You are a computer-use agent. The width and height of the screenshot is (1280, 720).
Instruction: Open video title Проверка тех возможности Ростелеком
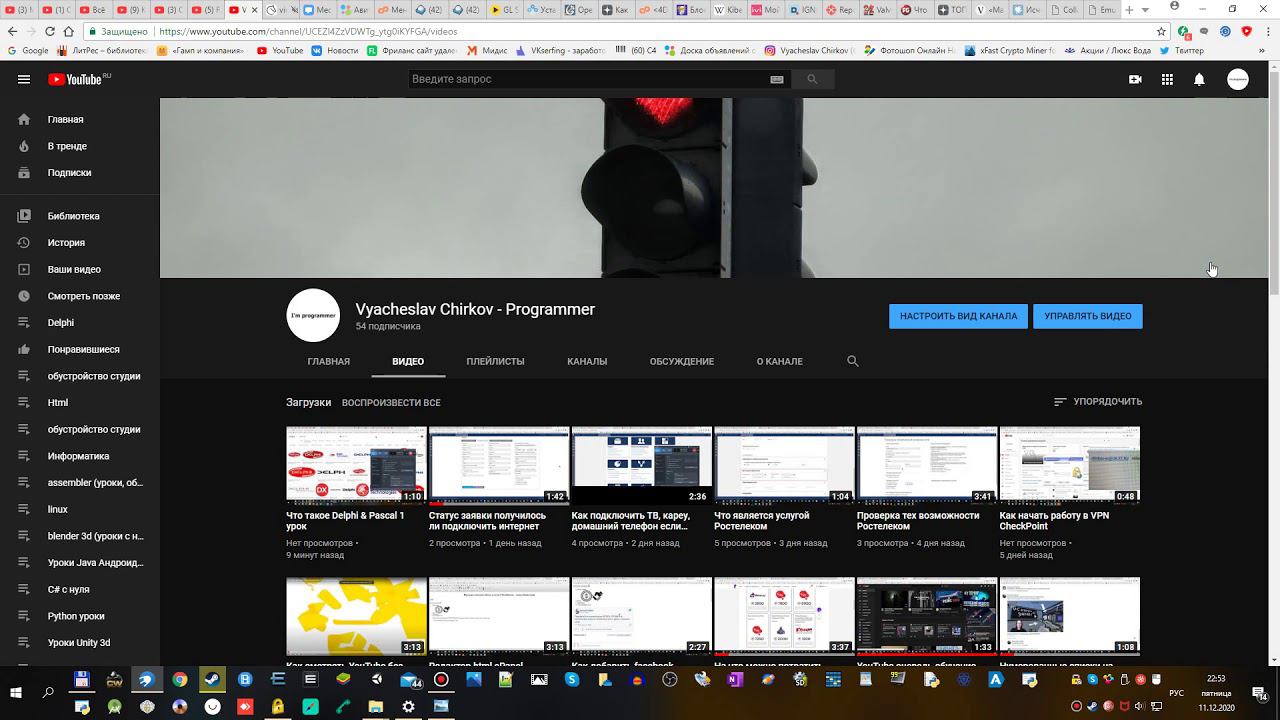(918, 521)
